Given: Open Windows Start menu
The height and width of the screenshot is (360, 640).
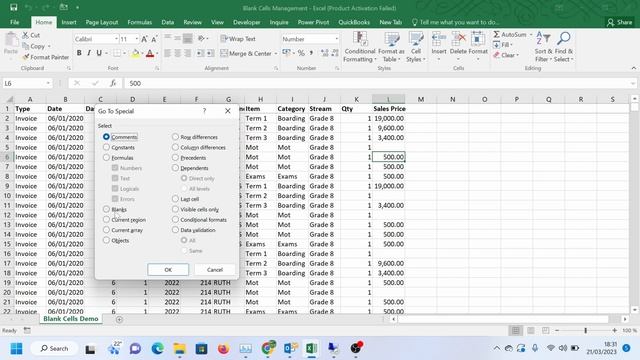Looking at the screenshot, I should click(16, 349).
